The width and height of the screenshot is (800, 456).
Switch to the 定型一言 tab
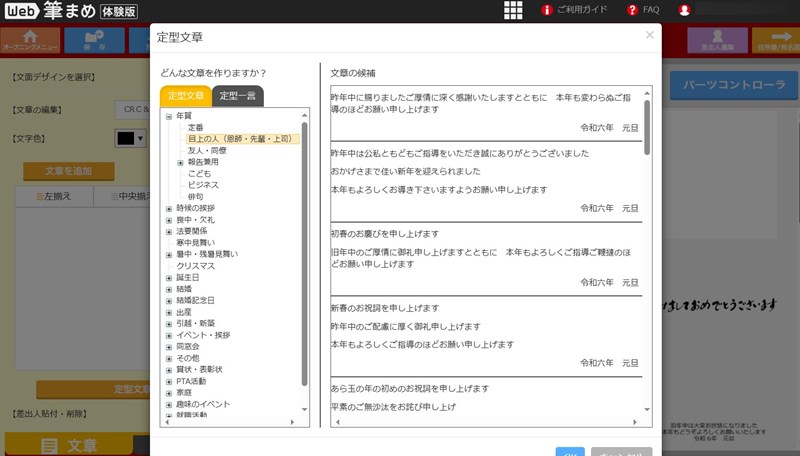tap(238, 96)
